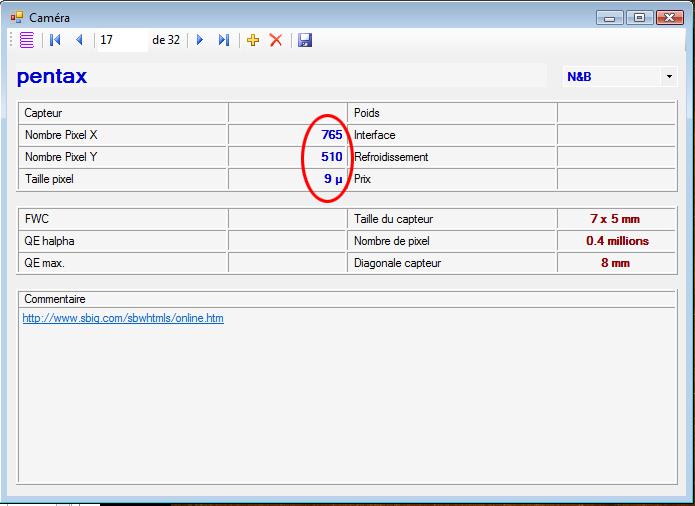
Task: Go to the next record
Action: pos(200,40)
